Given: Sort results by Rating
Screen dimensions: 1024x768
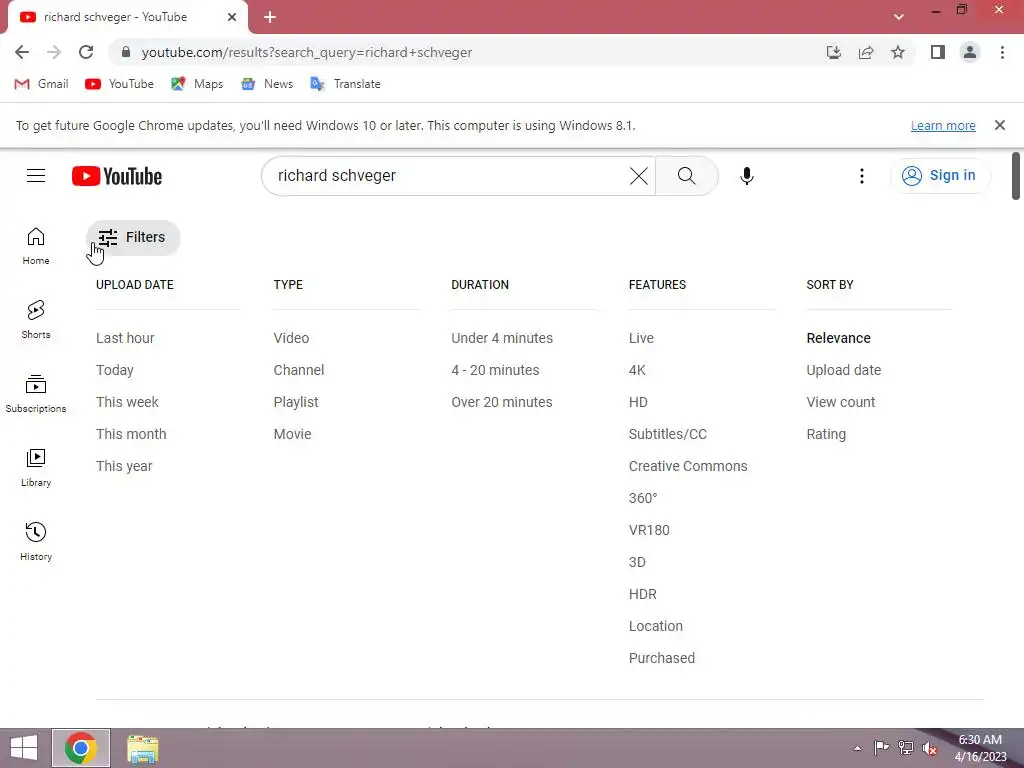Looking at the screenshot, I should tap(826, 434).
